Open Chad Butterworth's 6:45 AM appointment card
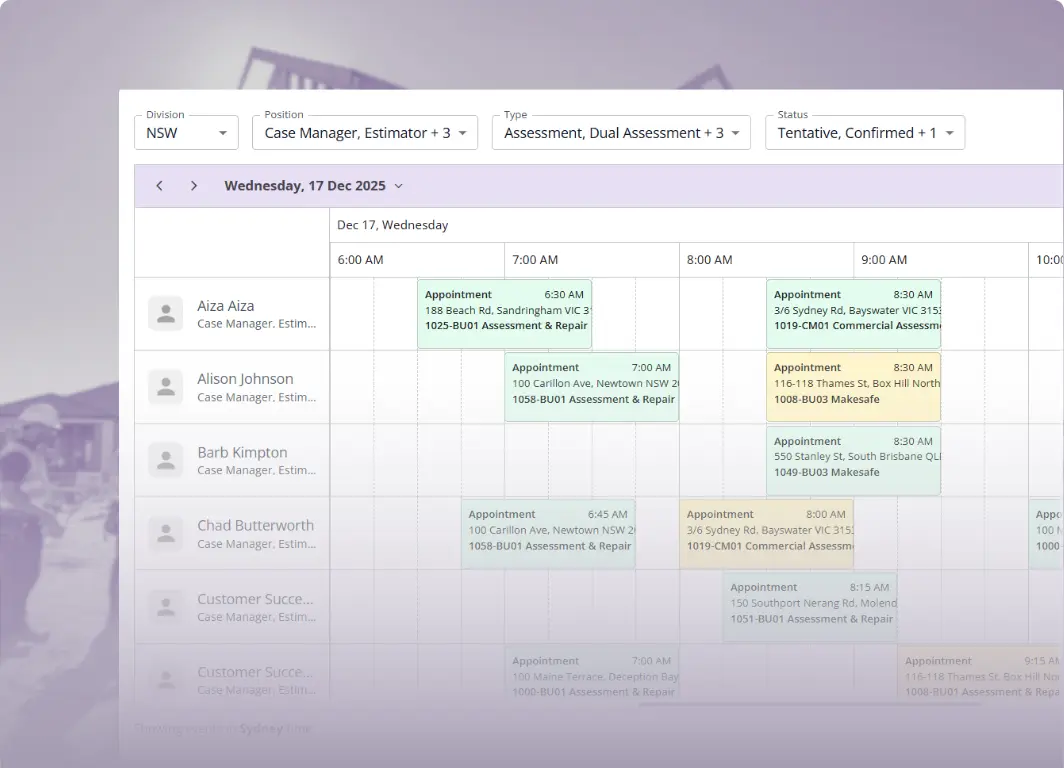 (548, 532)
